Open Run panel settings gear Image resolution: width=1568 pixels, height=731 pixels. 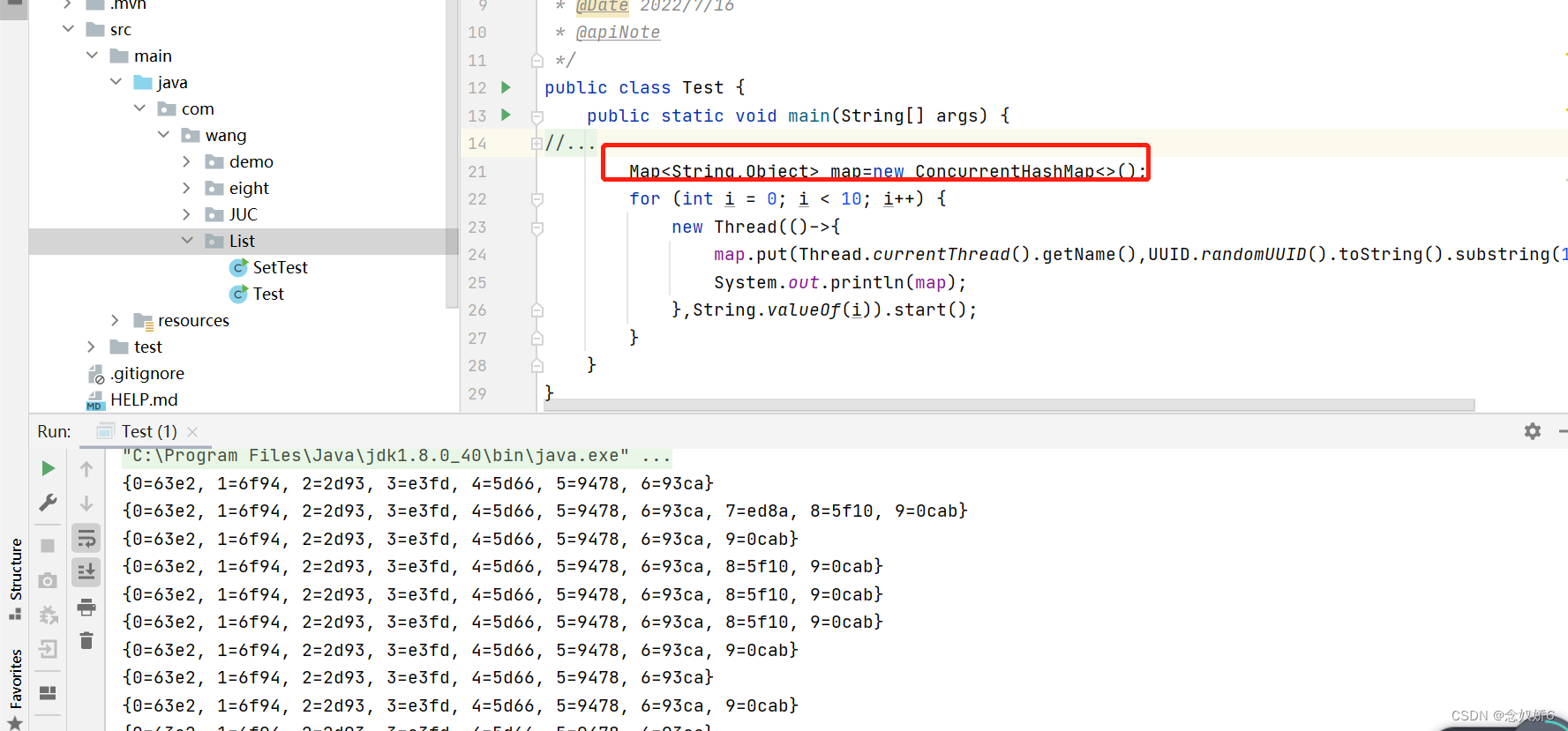1533,431
